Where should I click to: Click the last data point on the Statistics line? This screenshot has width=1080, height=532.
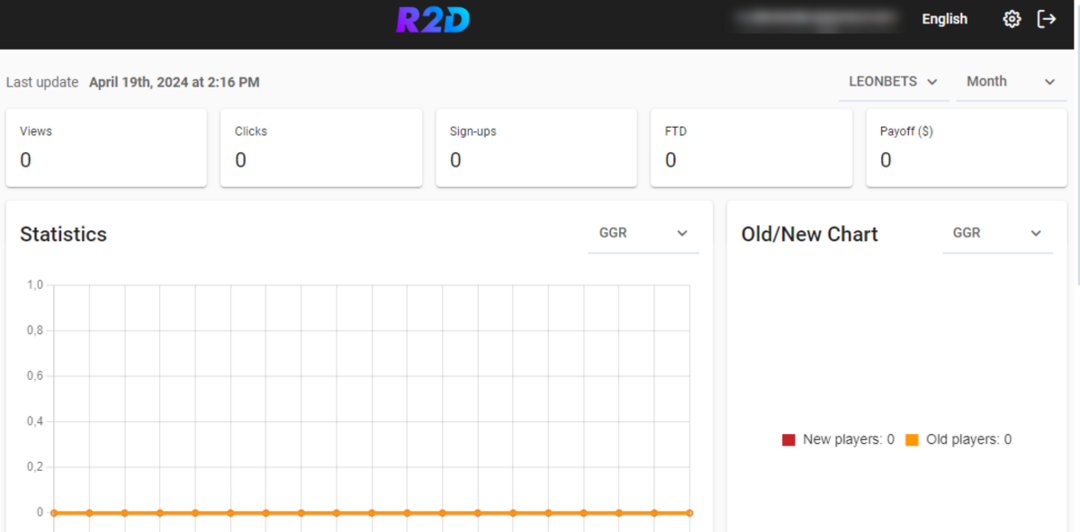(689, 513)
